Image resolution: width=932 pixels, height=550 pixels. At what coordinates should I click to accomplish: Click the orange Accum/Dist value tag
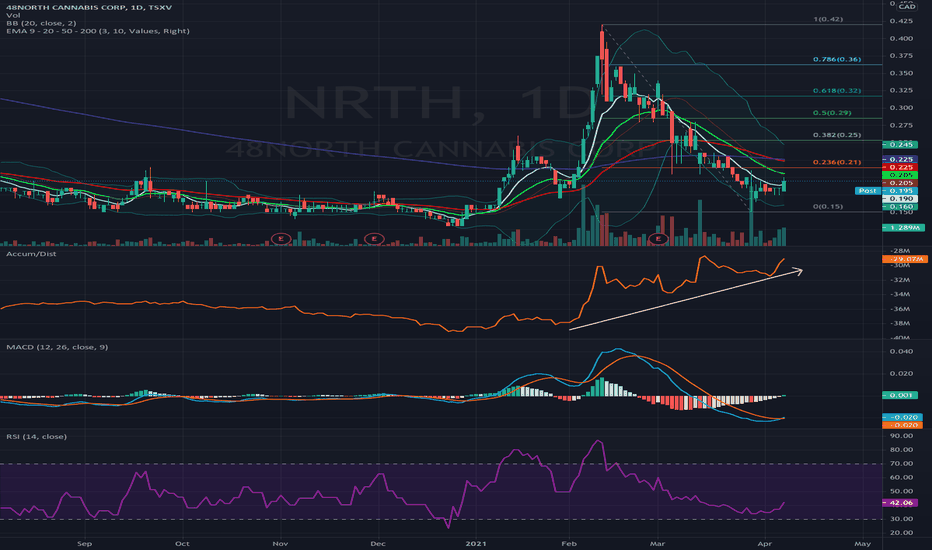tap(905, 259)
